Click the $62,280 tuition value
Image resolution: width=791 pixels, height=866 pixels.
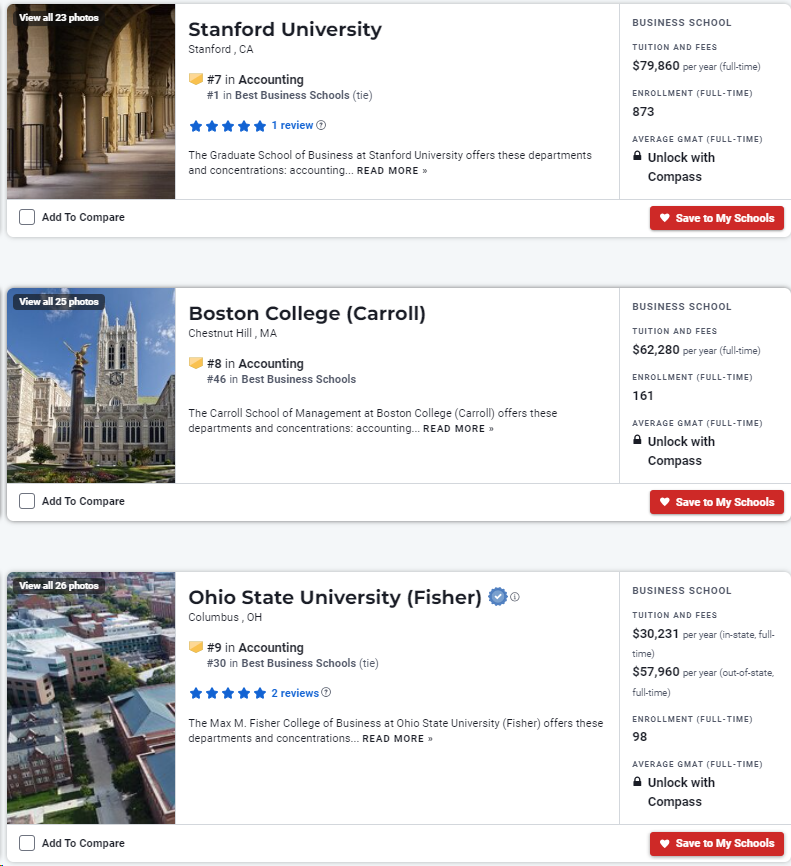(x=656, y=350)
